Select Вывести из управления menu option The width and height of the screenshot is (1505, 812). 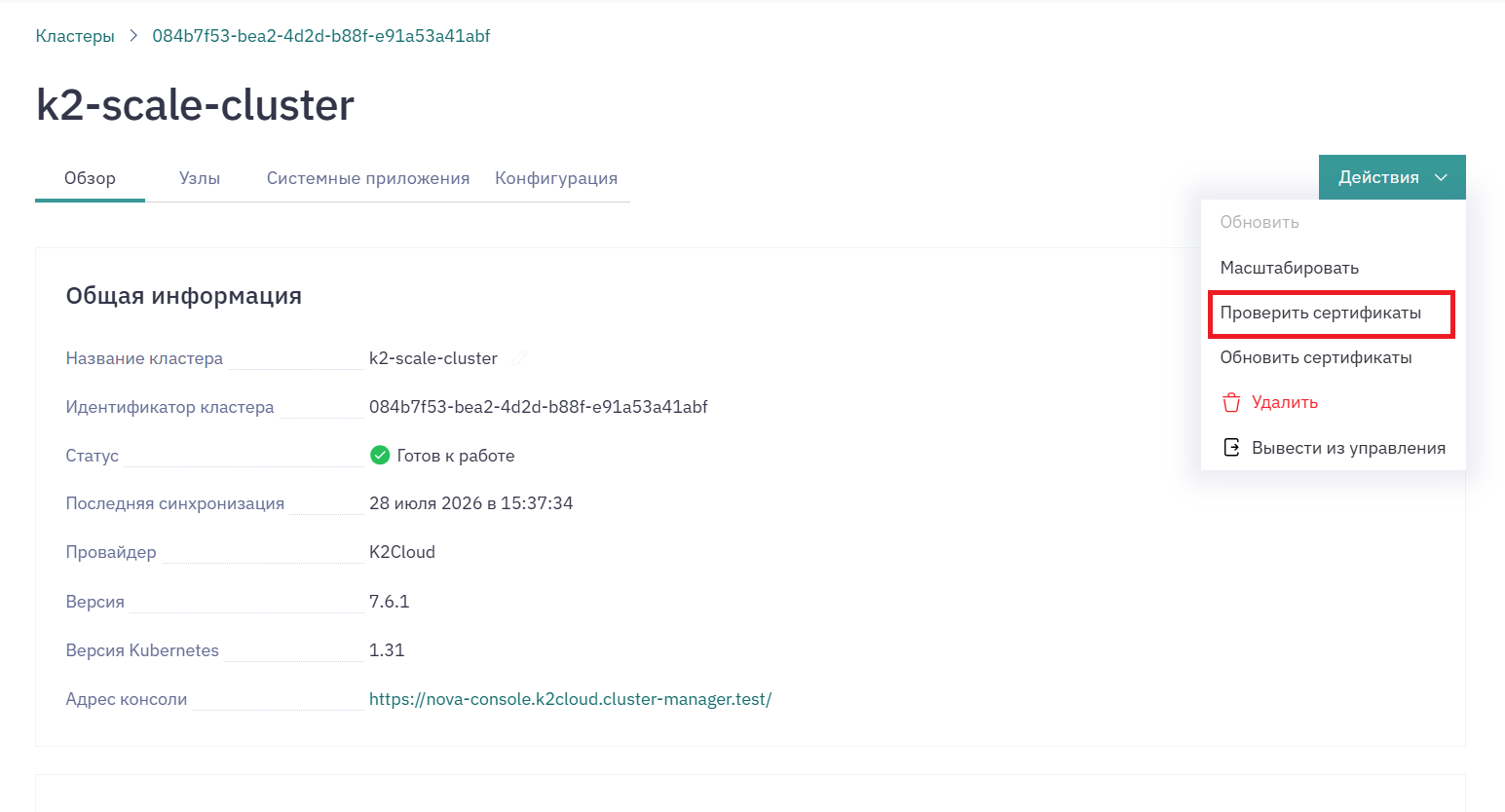1333,448
